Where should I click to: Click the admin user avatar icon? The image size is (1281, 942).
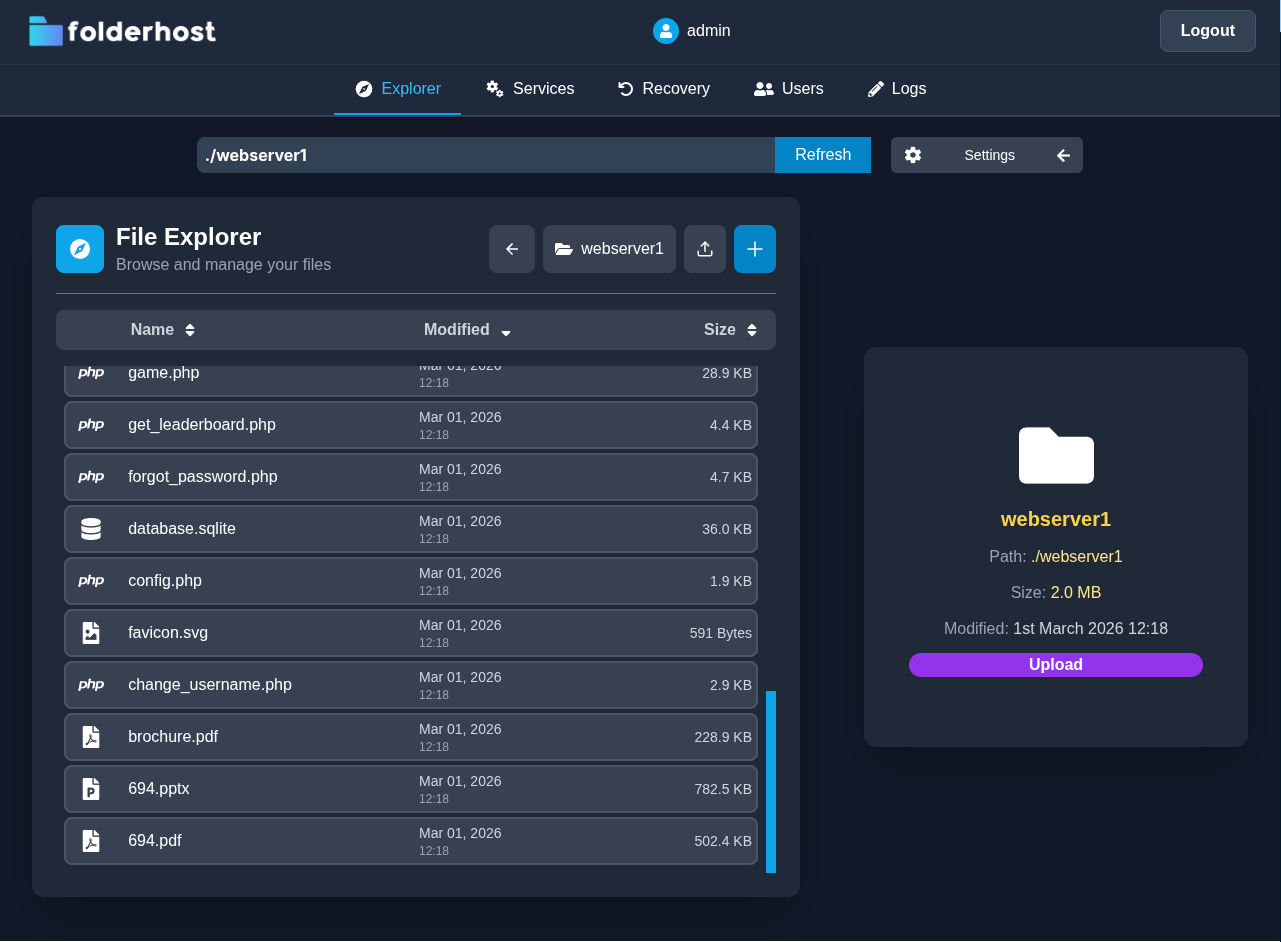tap(666, 31)
